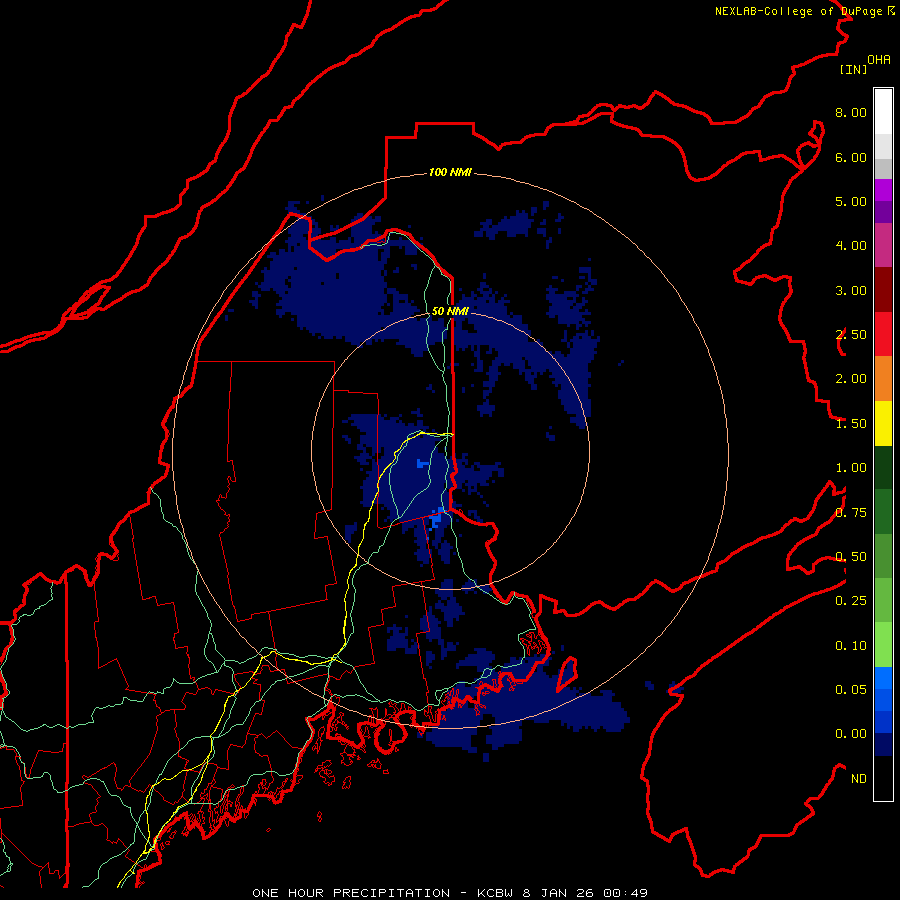This screenshot has width=900, height=900.
Task: Pick the dark red swatch beside 3.00
Action: [x=883, y=290]
